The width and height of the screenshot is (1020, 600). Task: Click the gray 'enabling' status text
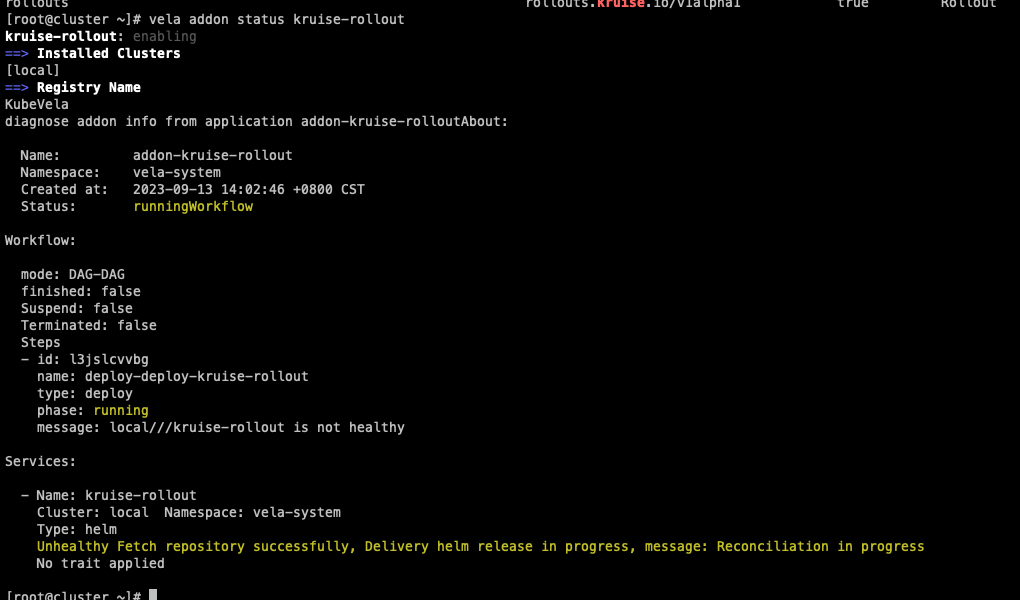(x=165, y=37)
